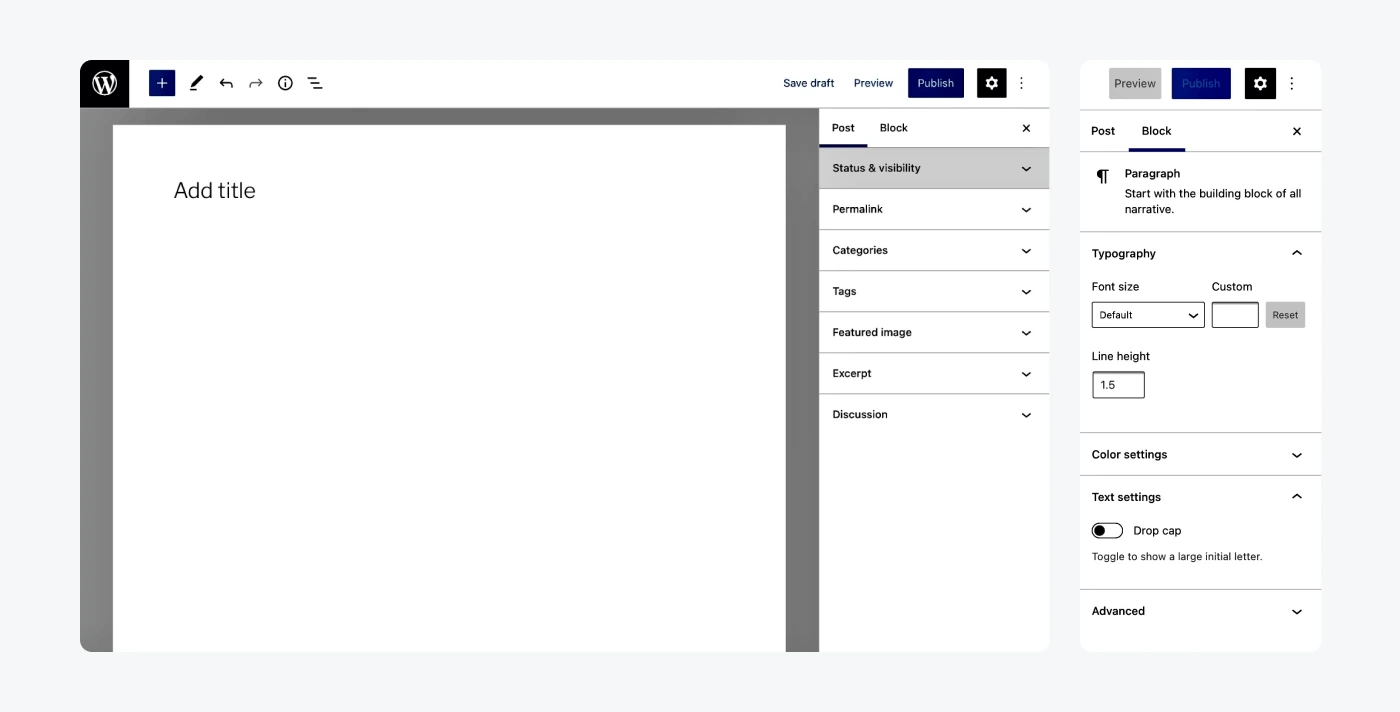The width and height of the screenshot is (1400, 712).
Task: Expand the Excerpt section
Action: pos(934,373)
